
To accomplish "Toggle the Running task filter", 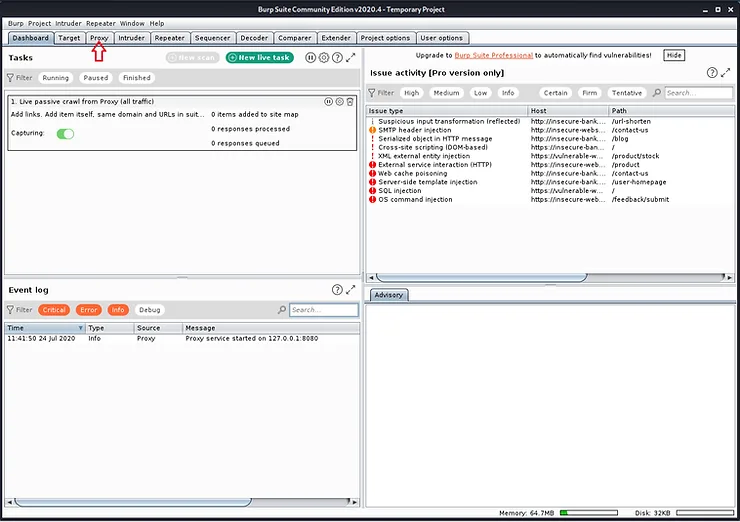I will [55, 78].
